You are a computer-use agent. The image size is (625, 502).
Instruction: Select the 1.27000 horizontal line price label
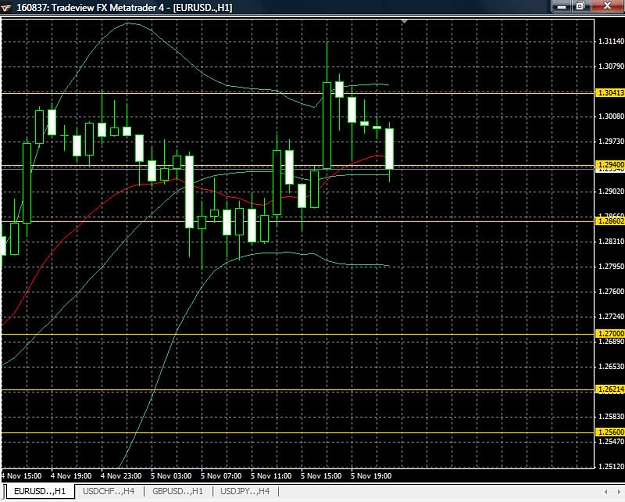[x=610, y=333]
